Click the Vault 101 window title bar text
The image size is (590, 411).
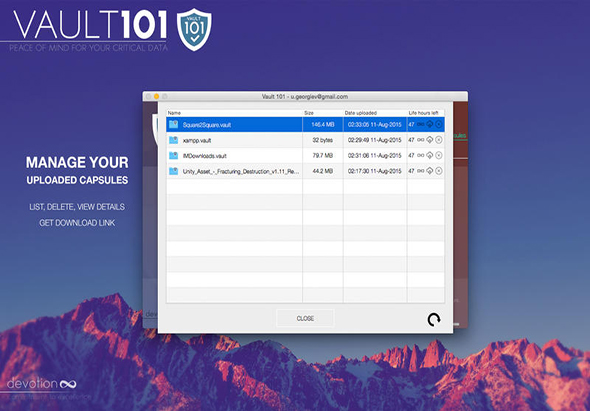pos(305,97)
